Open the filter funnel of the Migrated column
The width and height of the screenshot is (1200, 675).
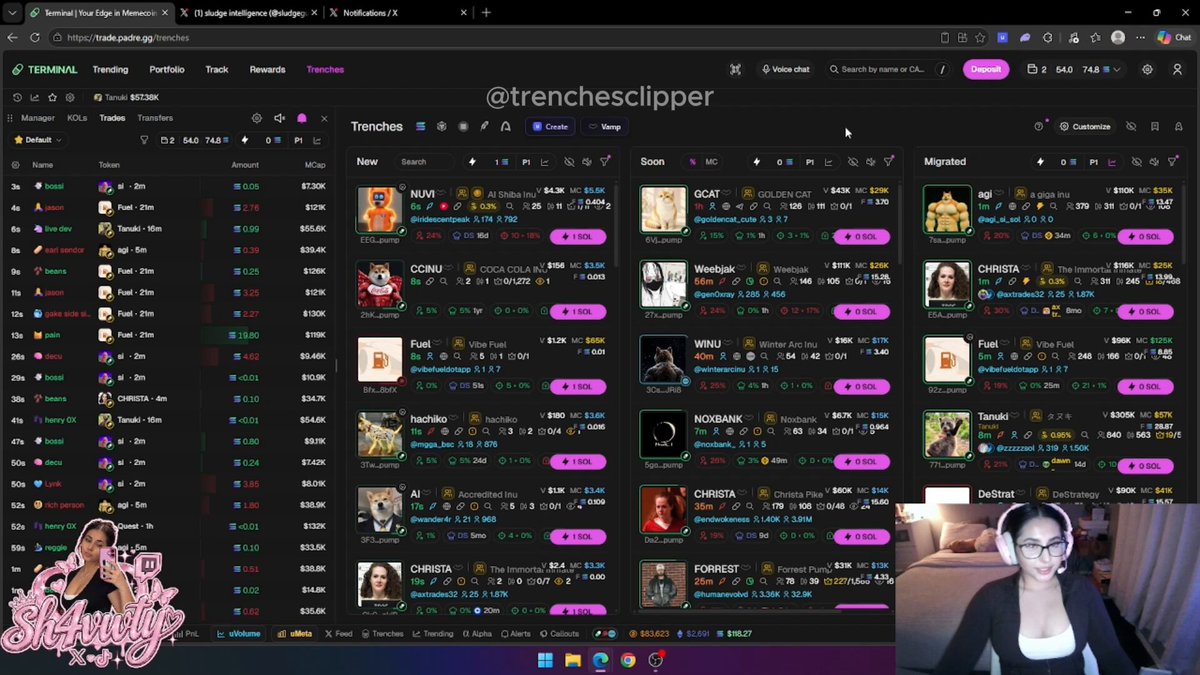[1172, 161]
